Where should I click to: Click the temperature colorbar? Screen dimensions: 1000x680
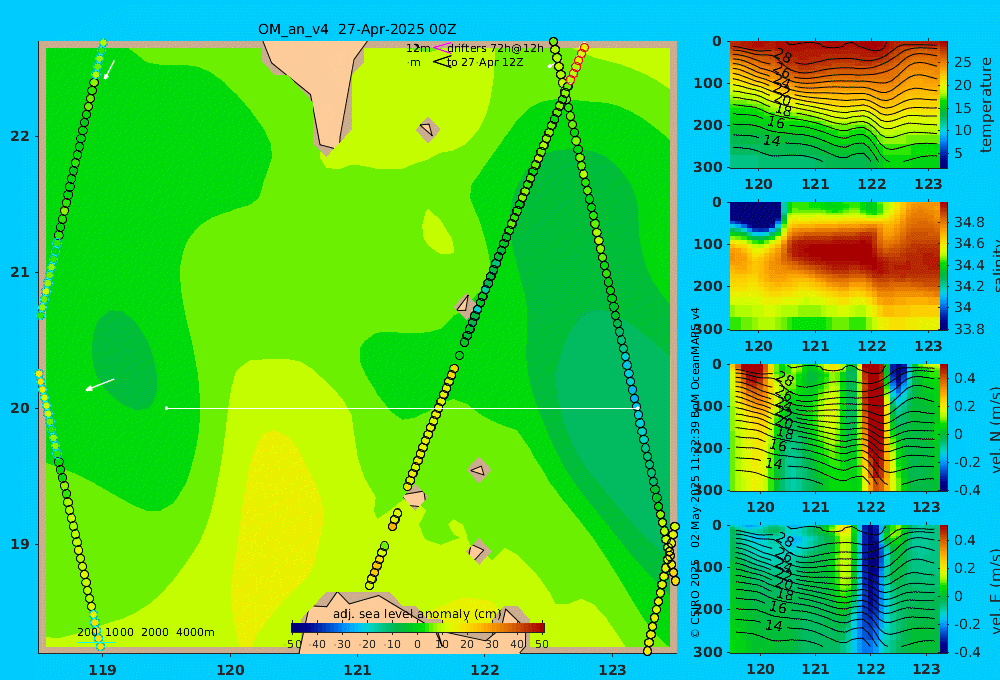(x=943, y=105)
